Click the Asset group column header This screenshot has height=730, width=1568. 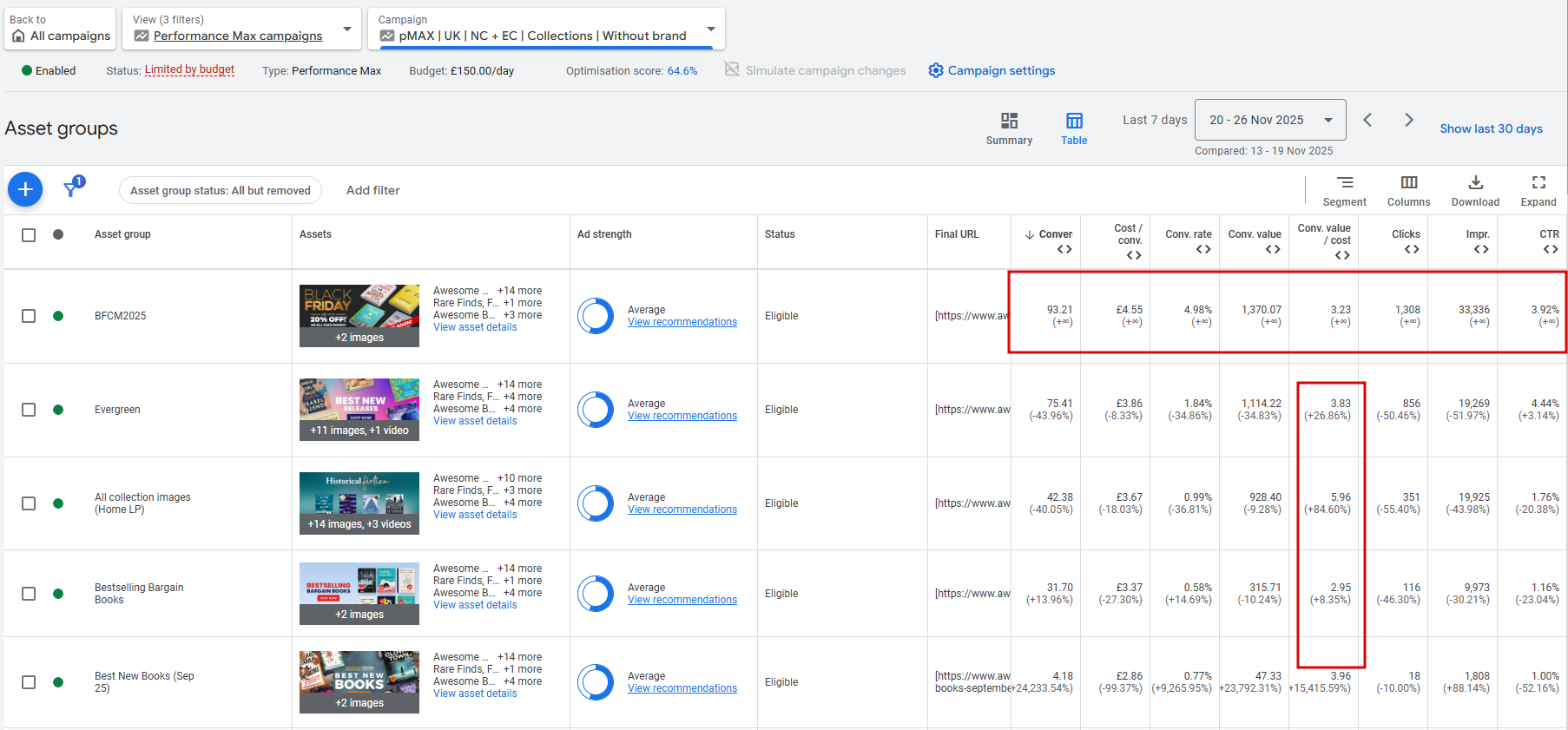122,234
